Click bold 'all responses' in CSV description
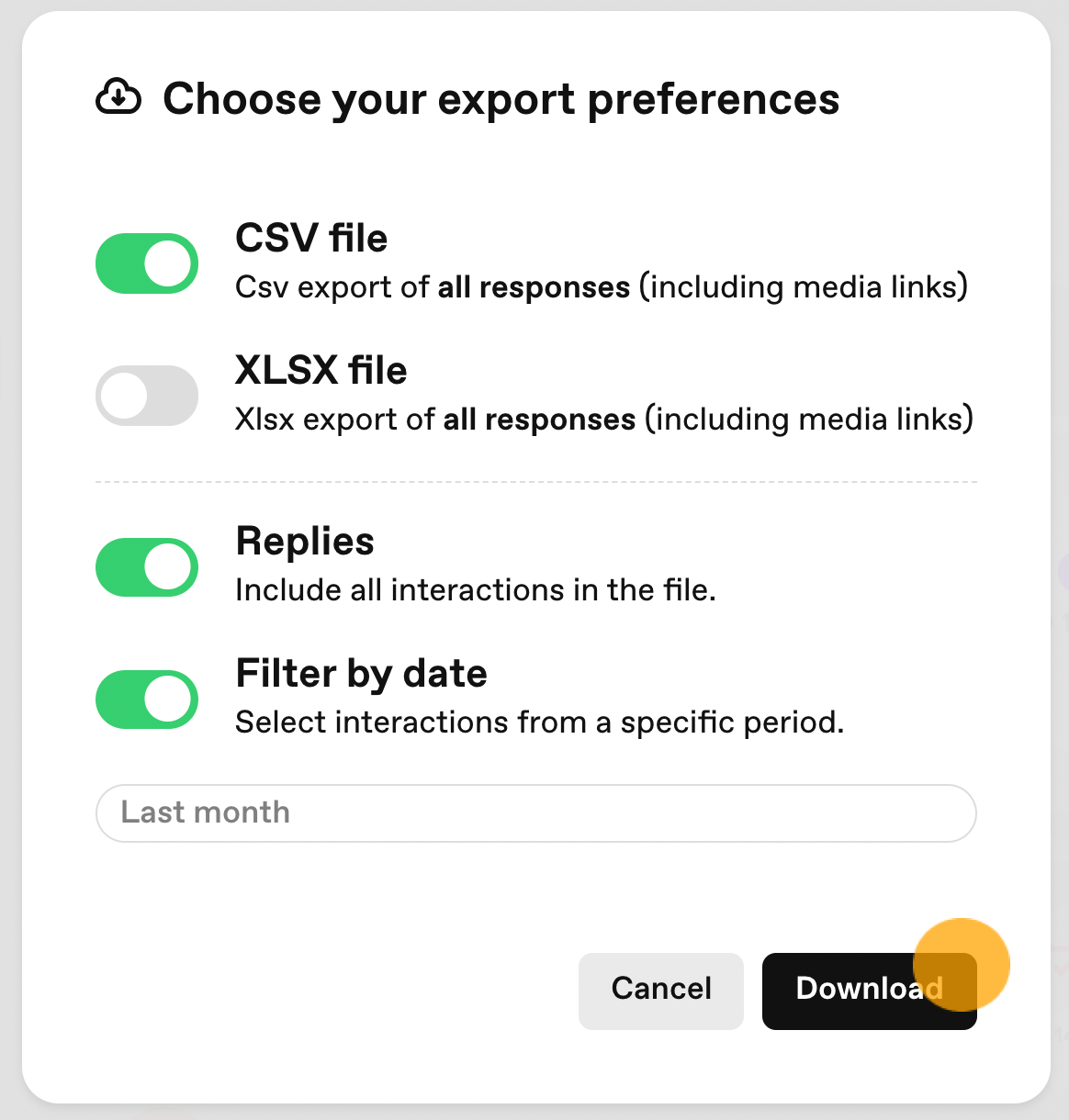Viewport: 1069px width, 1120px height. 534,287
